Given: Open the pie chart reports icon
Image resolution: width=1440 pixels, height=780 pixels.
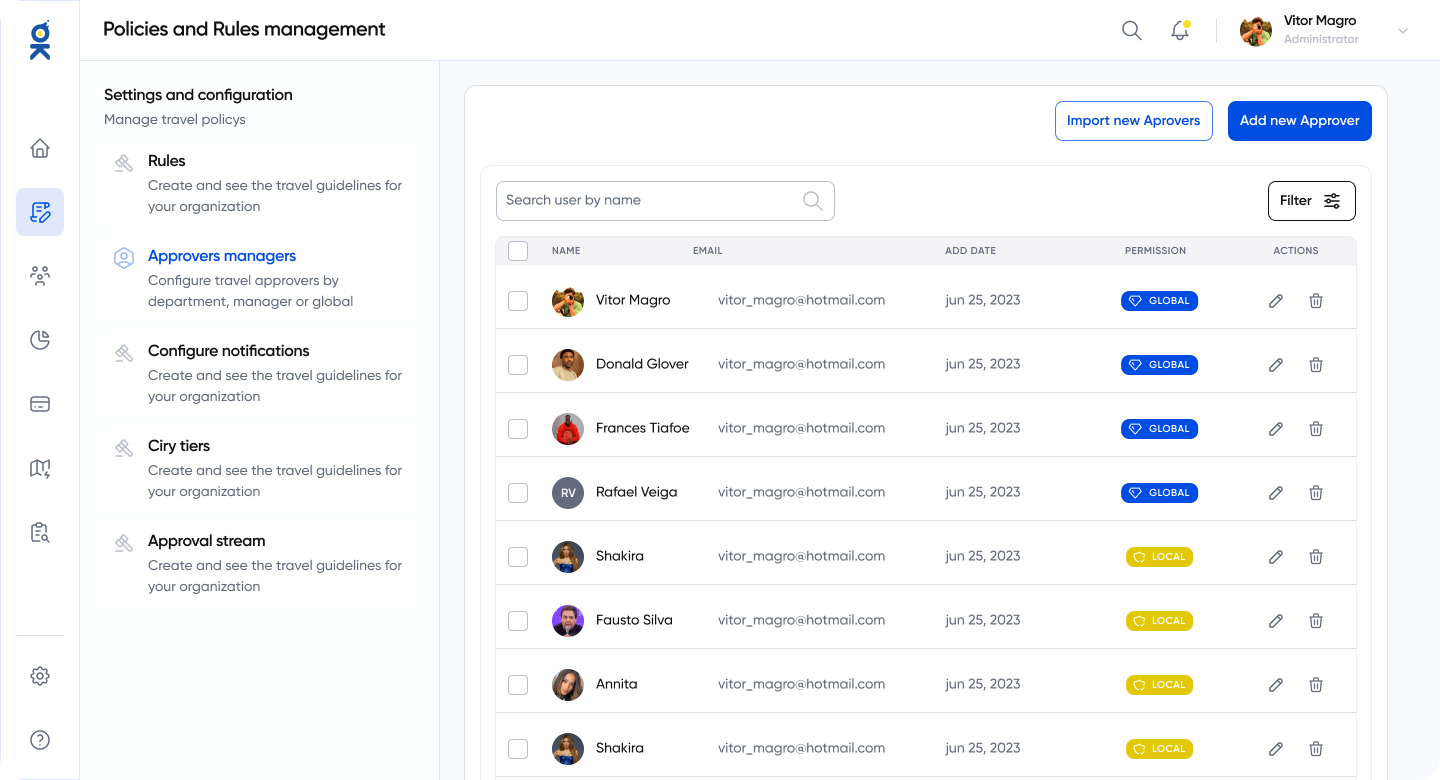Looking at the screenshot, I should (x=40, y=340).
